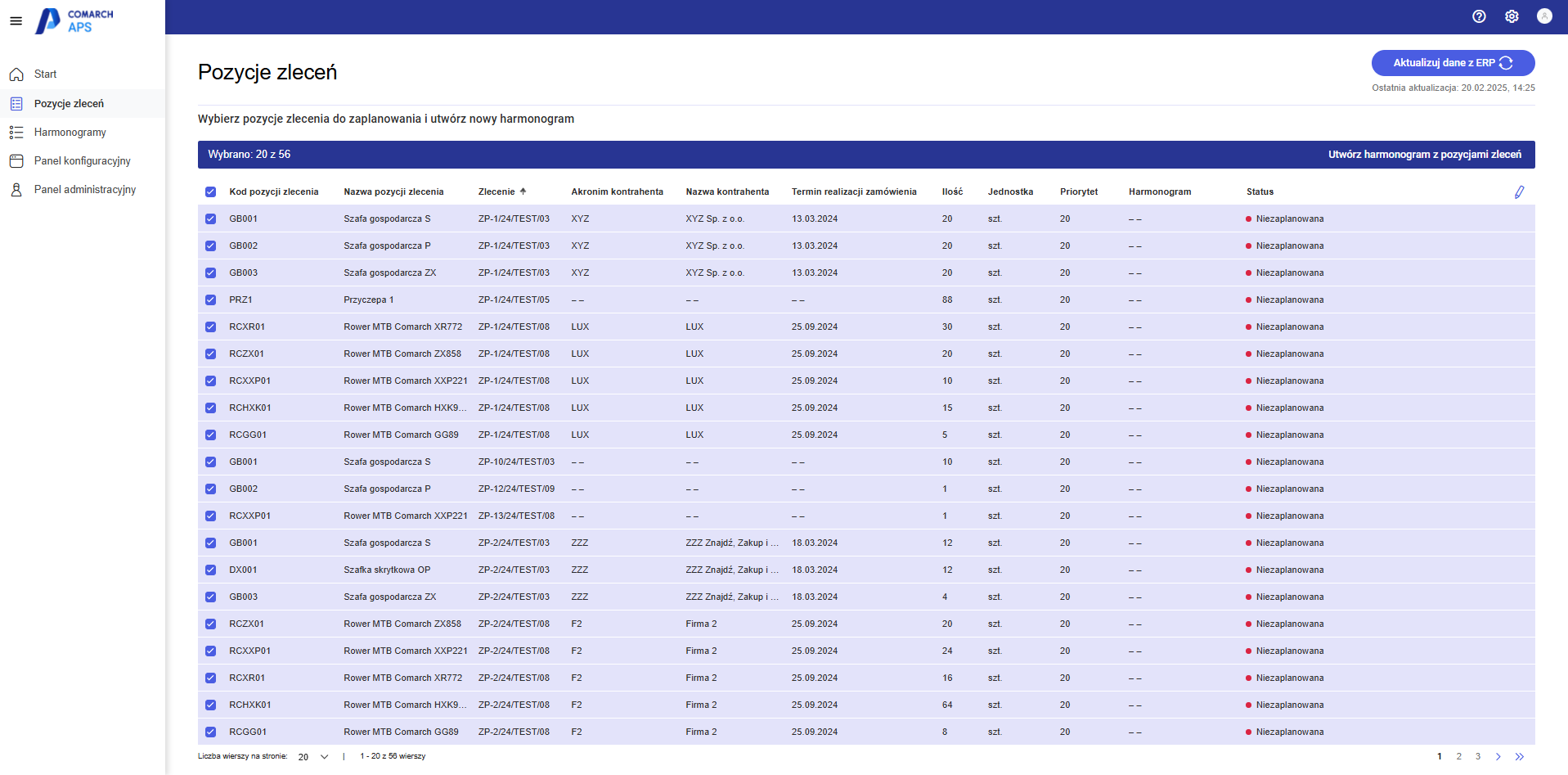Viewport: 1568px width, 775px height.
Task: Click Aktualizuj dane z ERP button
Action: click(1452, 63)
